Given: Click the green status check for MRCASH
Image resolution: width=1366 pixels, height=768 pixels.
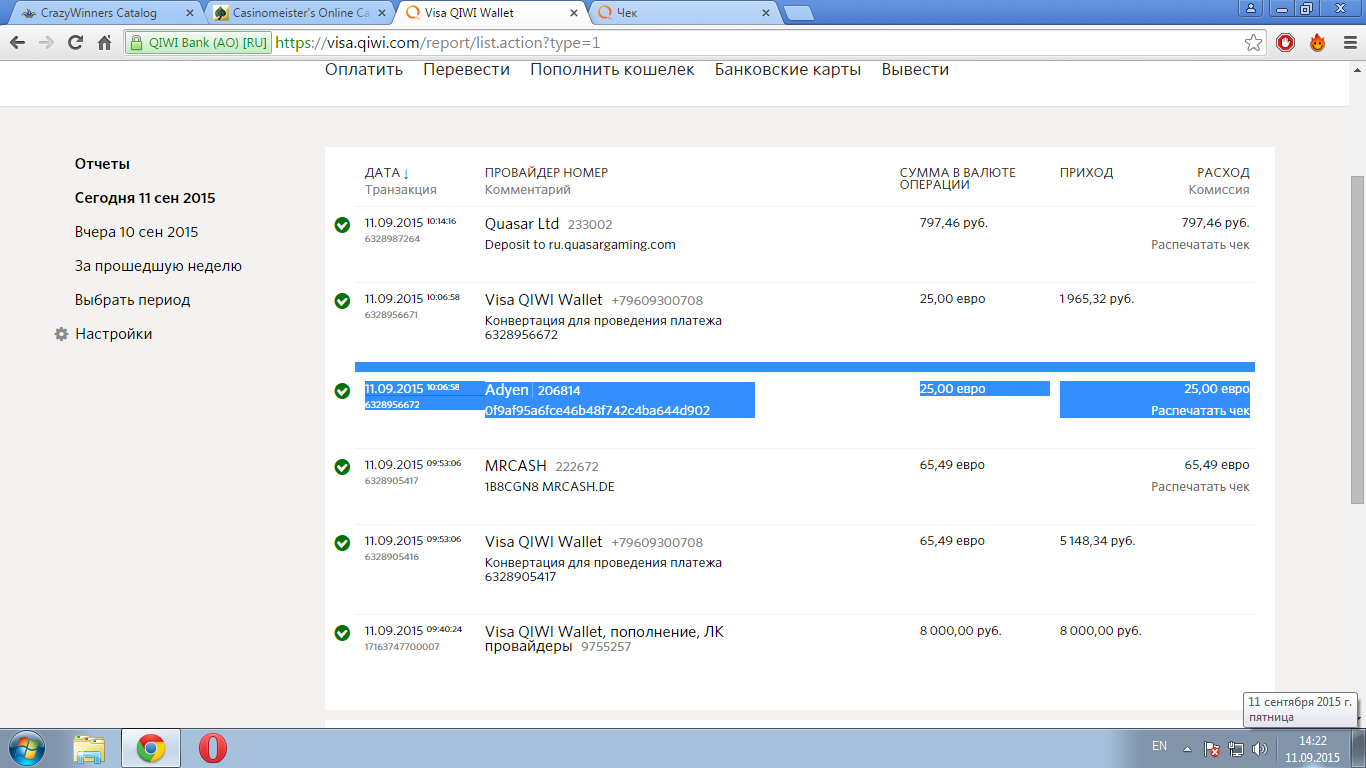Looking at the screenshot, I should 342,466.
